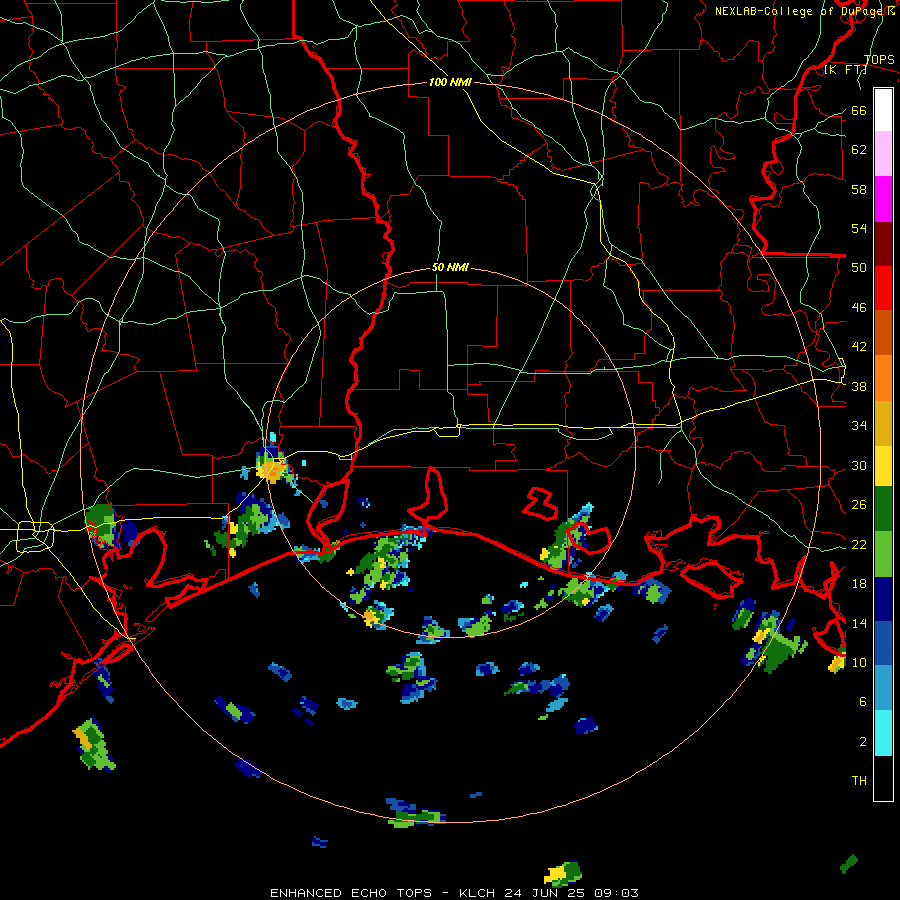This screenshot has height=900, width=900.
Task: Click the TH legend label
Action: click(859, 780)
